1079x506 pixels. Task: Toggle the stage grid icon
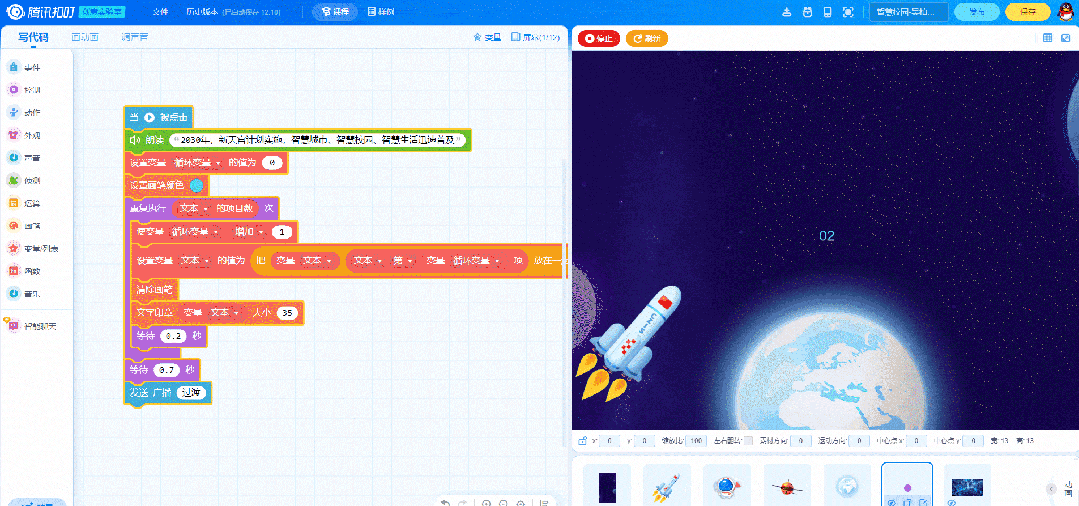1047,38
